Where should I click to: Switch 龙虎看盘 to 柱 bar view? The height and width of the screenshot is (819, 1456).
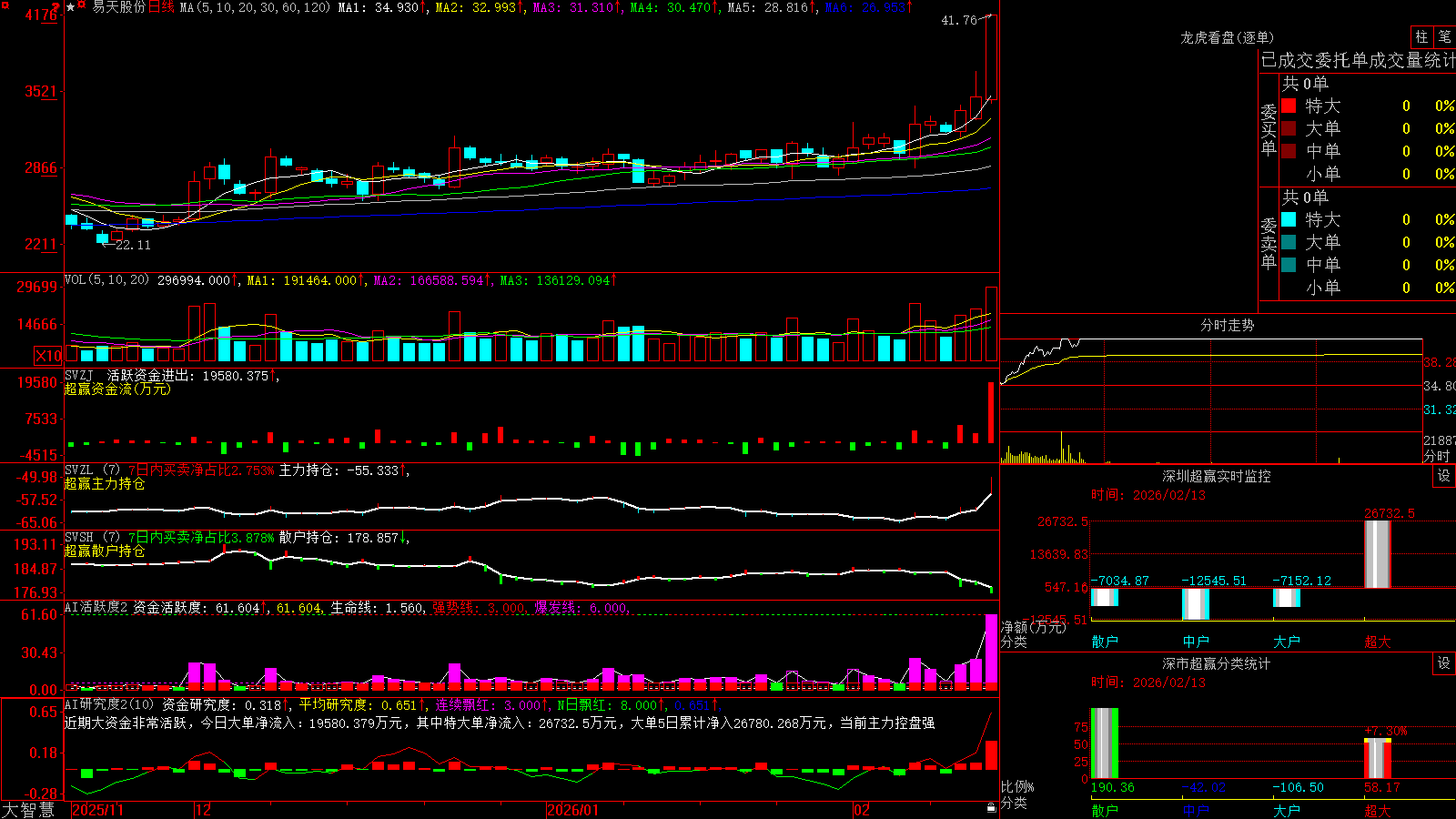point(1421,37)
